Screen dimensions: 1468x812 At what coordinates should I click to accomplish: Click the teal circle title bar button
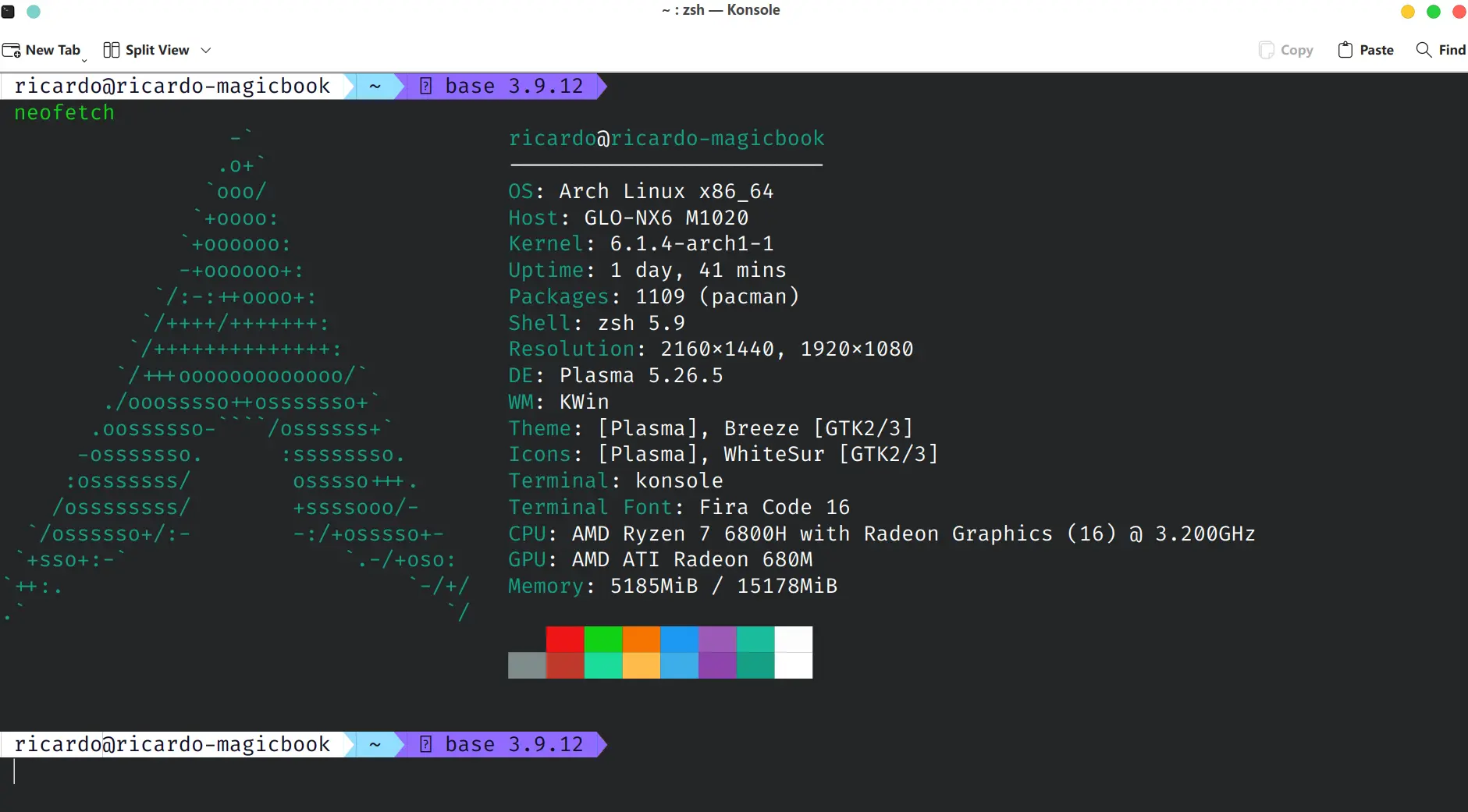coord(34,12)
